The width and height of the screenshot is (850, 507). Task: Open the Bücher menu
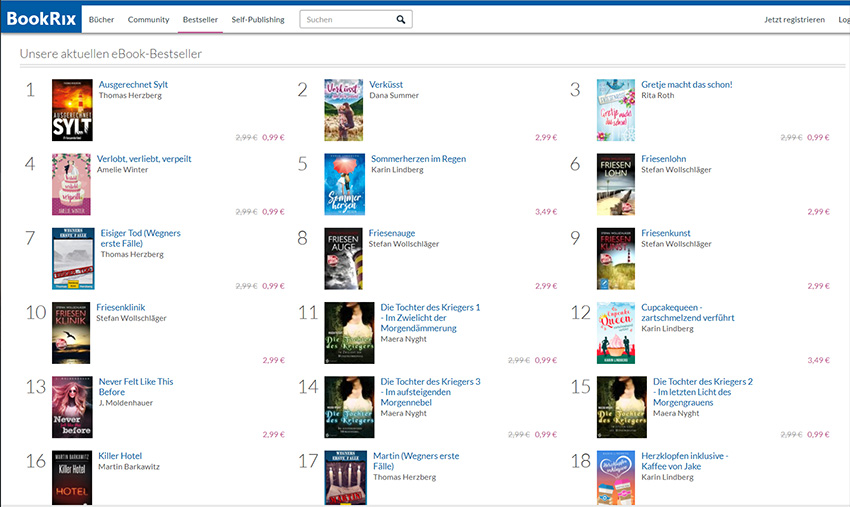point(101,19)
